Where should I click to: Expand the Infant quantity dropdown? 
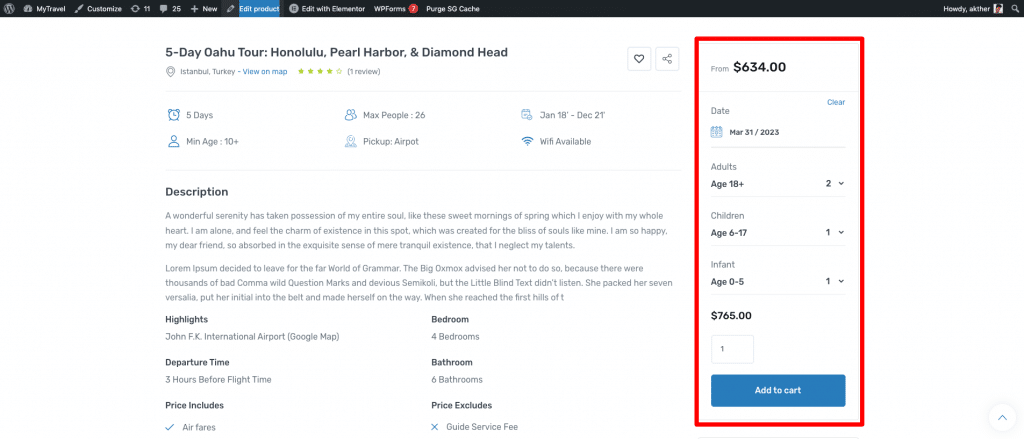pos(835,281)
